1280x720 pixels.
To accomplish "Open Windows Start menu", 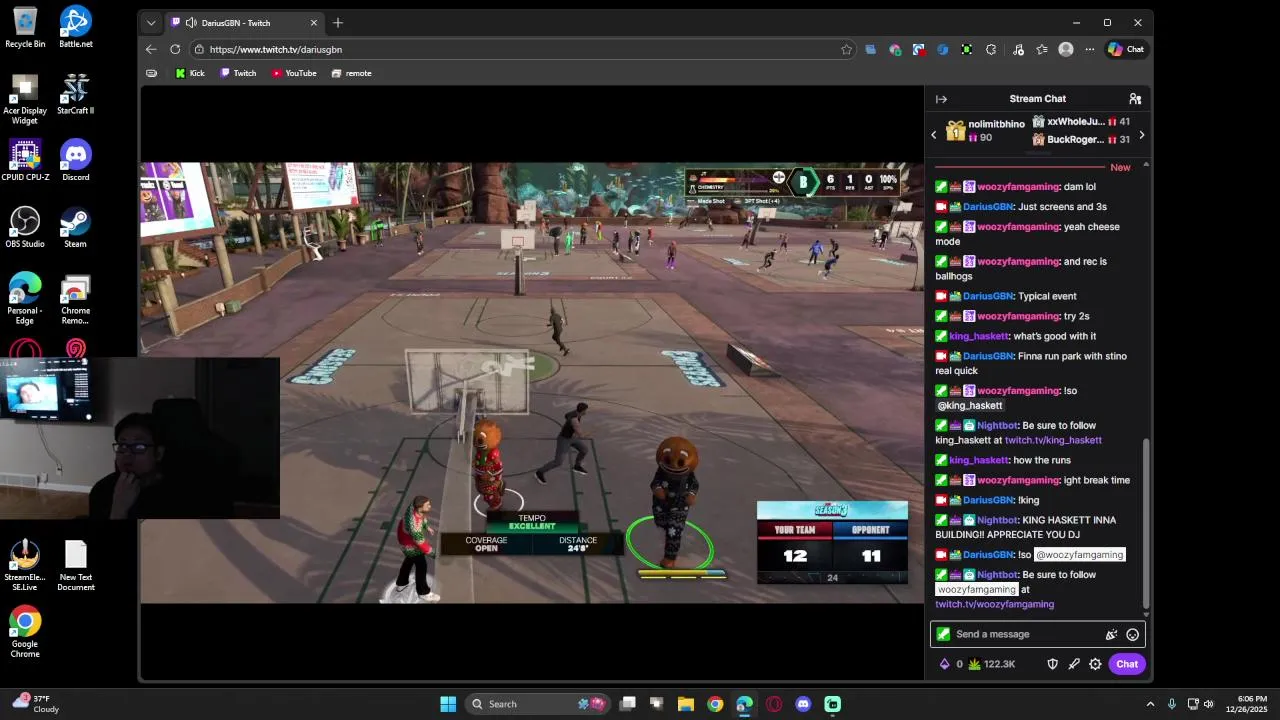I will (x=448, y=704).
